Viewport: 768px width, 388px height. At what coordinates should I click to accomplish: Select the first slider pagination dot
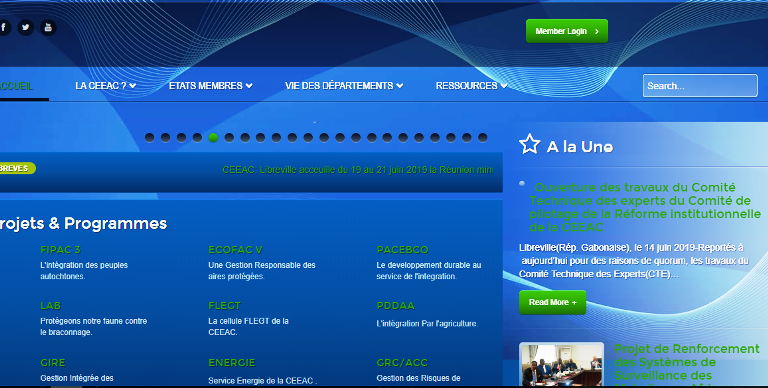150,138
